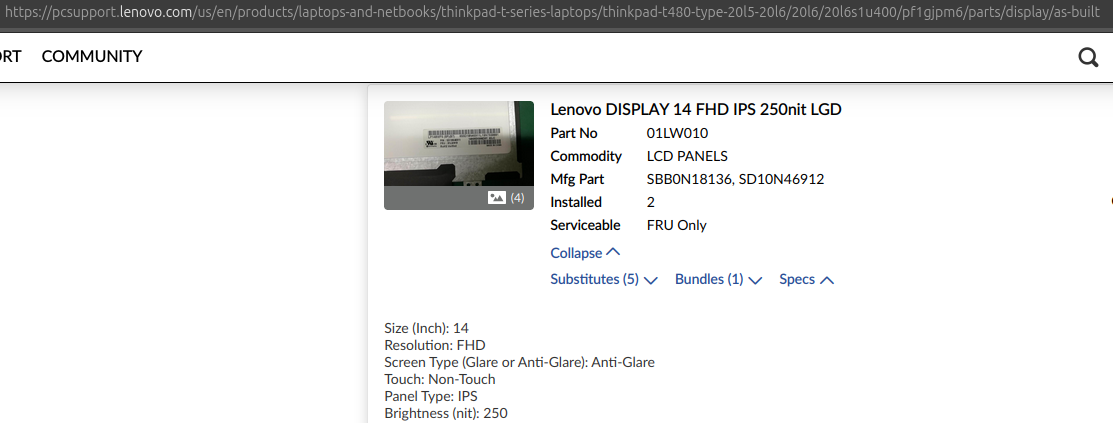1113x423 pixels.
Task: Click the Lenovo DISPLAY 14 FHD title
Action: [x=696, y=109]
